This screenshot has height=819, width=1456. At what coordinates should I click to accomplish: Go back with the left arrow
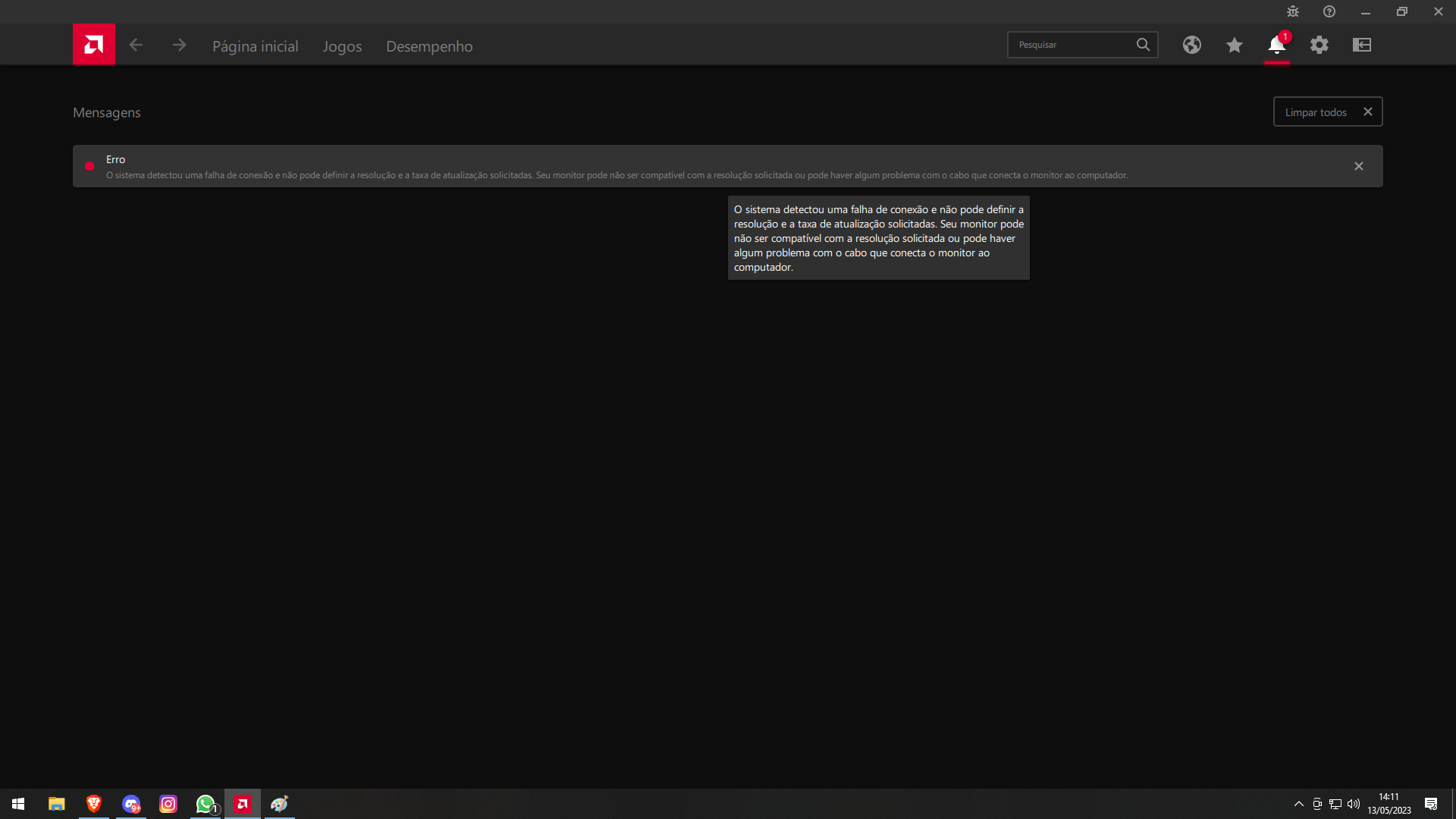pos(136,45)
